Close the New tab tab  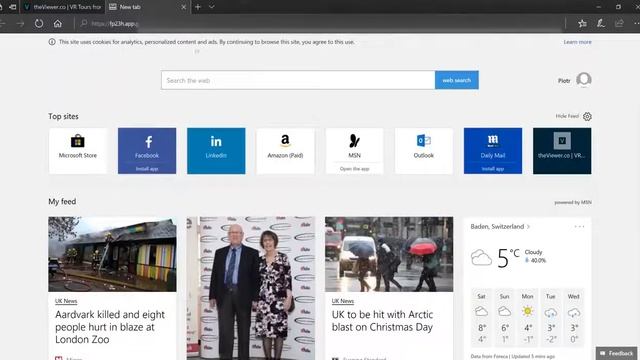[183, 7]
